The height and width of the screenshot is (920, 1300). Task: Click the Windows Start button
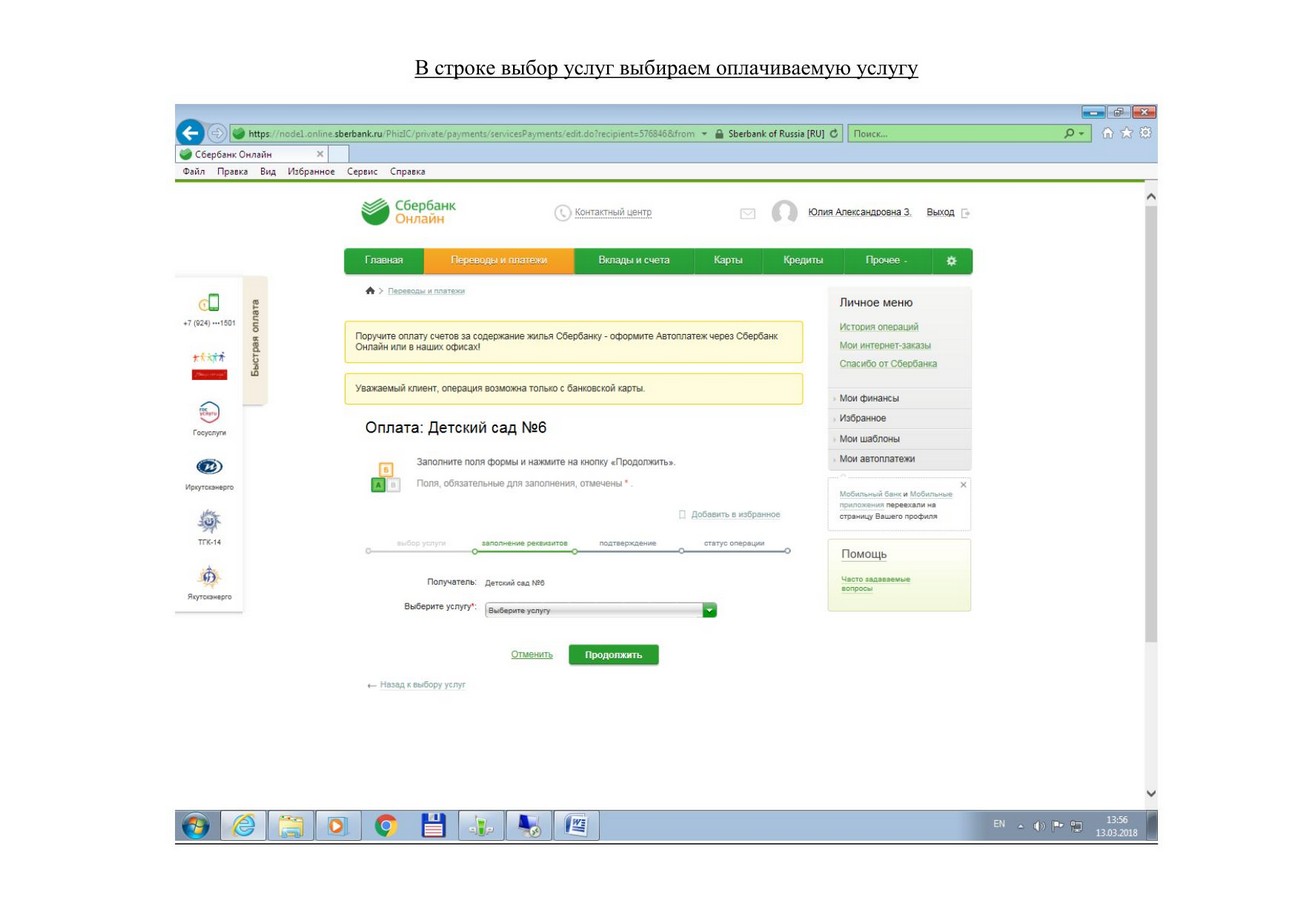tap(196, 826)
